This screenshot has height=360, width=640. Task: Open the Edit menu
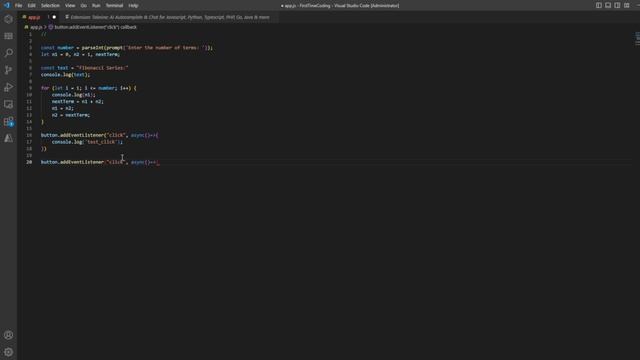[31, 6]
